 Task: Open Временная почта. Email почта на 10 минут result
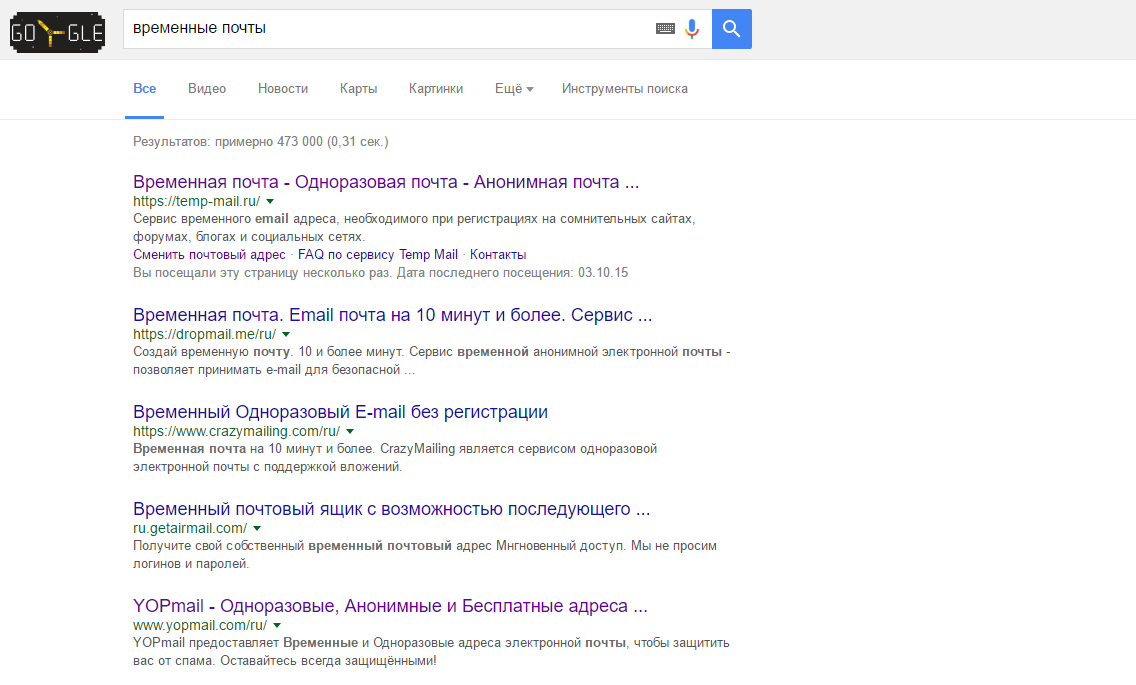point(393,315)
